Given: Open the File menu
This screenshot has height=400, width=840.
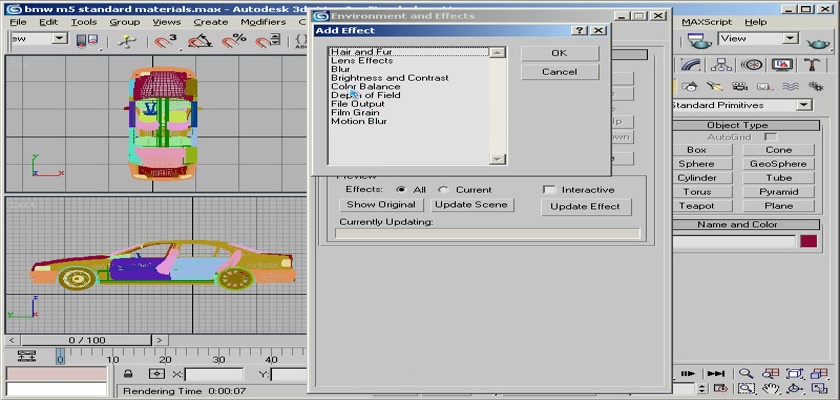Looking at the screenshot, I should click(x=18, y=22).
